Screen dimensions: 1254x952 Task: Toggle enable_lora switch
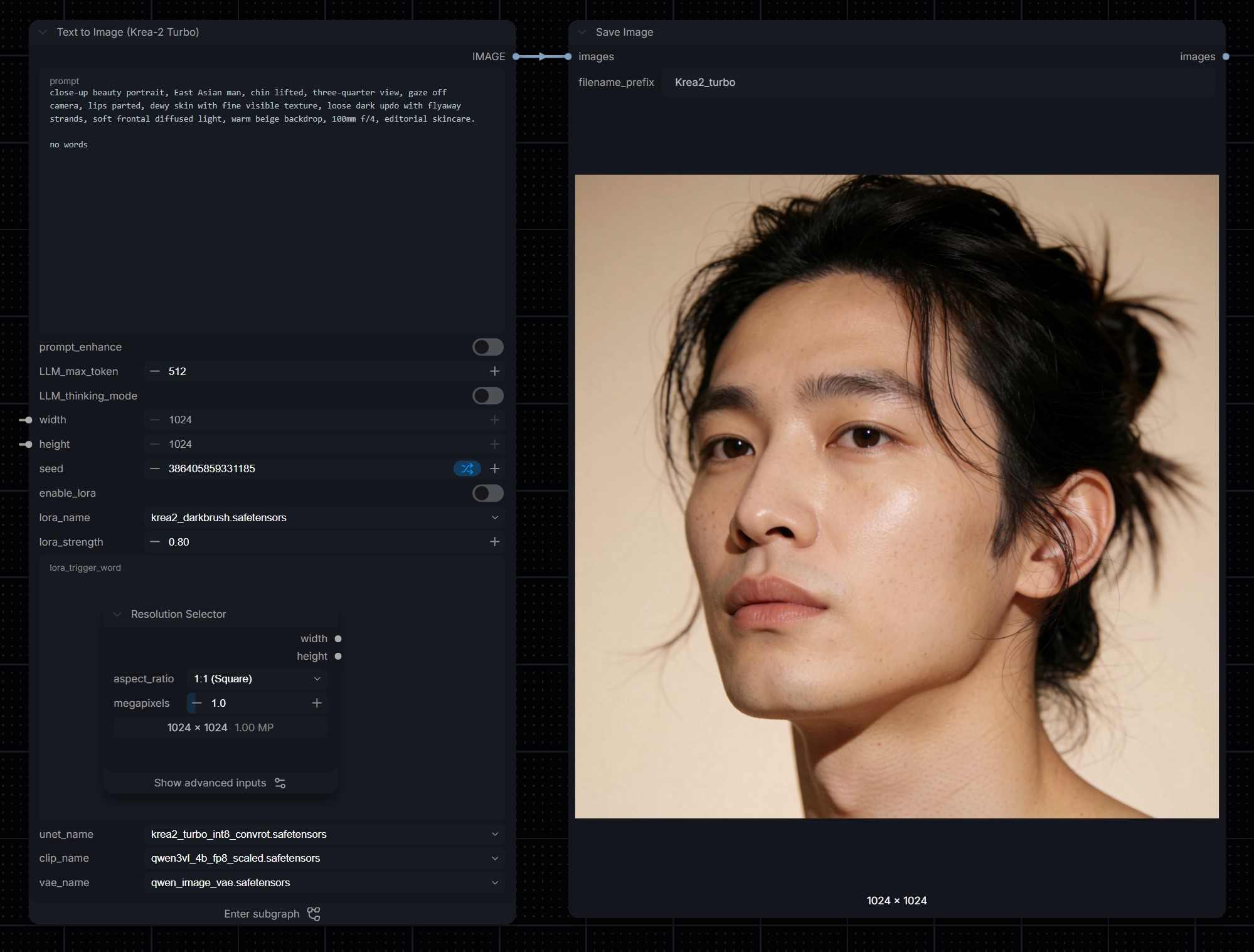click(488, 493)
